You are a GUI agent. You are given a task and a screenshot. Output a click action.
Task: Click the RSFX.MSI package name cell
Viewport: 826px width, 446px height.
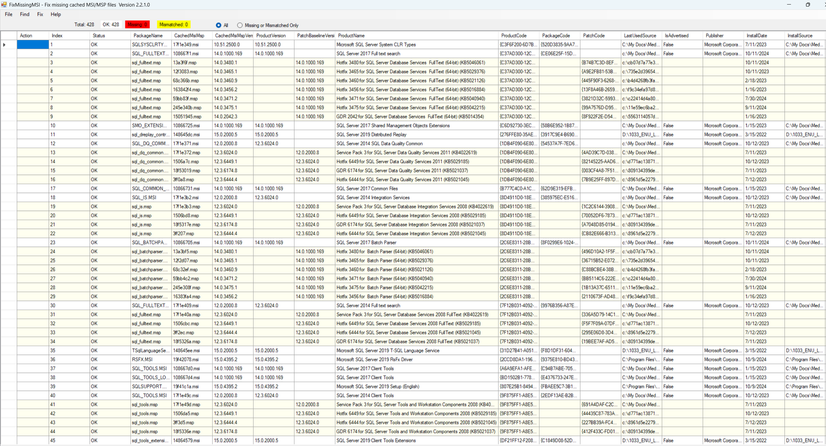[x=151, y=360]
